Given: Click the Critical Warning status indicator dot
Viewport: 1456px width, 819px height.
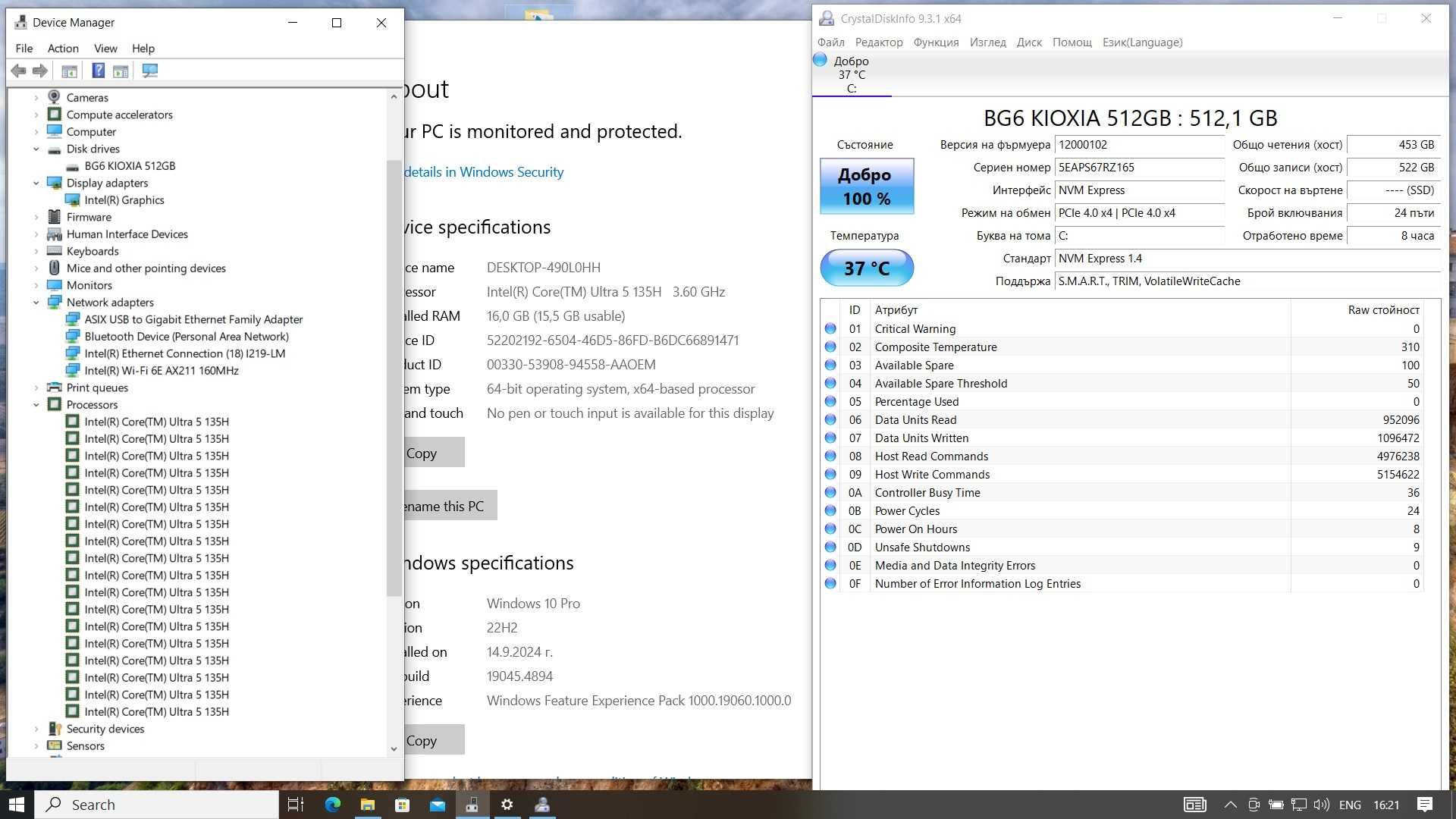Looking at the screenshot, I should 830,328.
